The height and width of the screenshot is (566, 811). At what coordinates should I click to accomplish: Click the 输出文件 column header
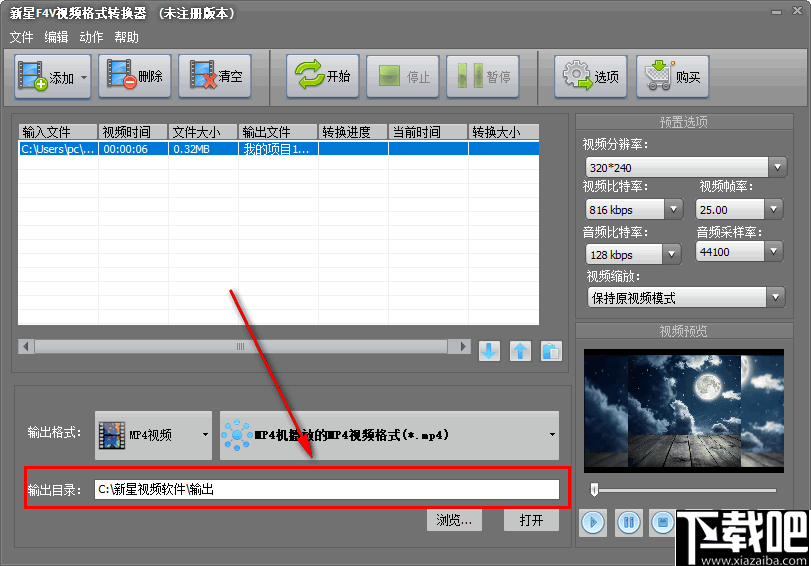(x=278, y=132)
